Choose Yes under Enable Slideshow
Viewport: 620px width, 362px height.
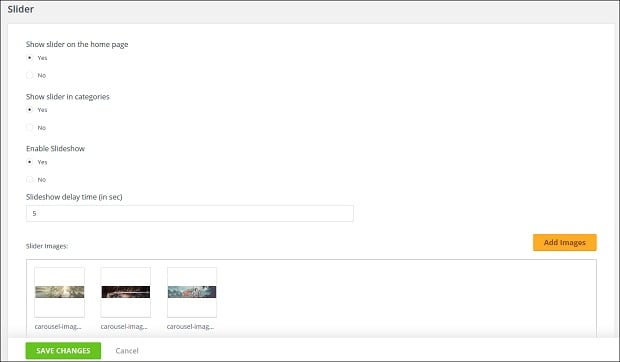tap(30, 162)
